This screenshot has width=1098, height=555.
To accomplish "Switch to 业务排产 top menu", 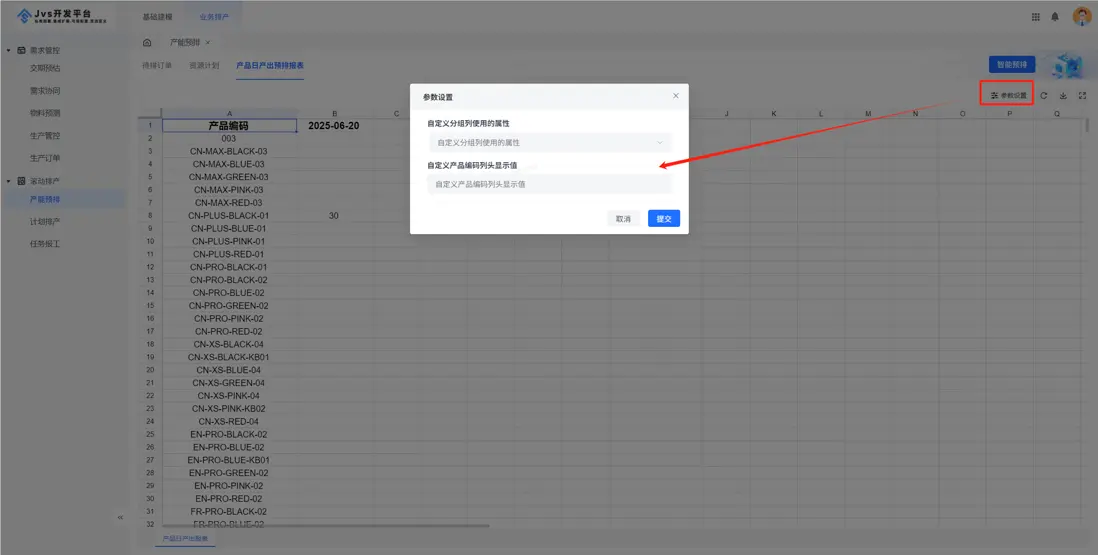I will (x=214, y=17).
